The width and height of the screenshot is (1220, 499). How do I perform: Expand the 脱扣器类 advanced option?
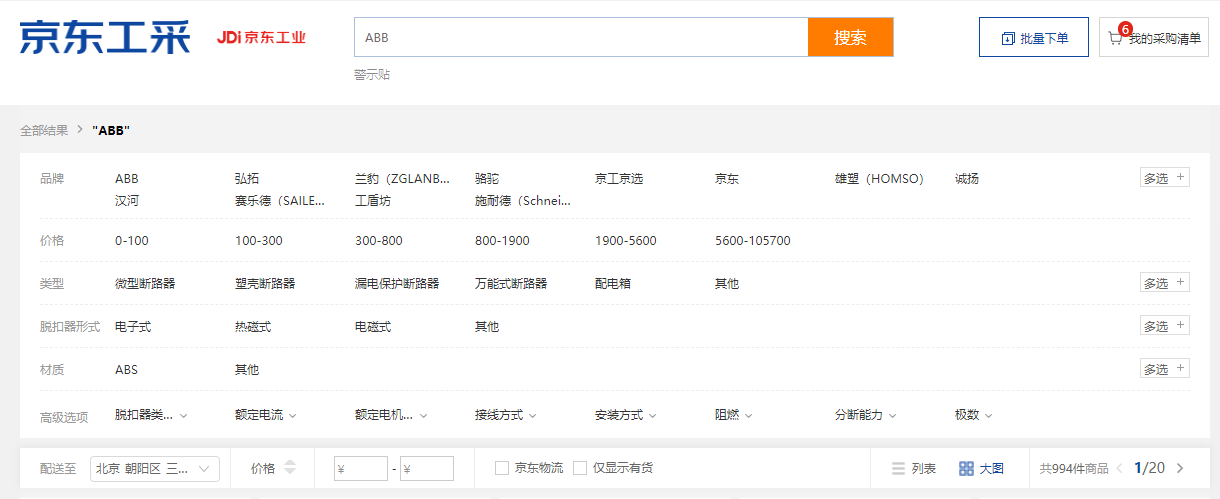[x=150, y=415]
